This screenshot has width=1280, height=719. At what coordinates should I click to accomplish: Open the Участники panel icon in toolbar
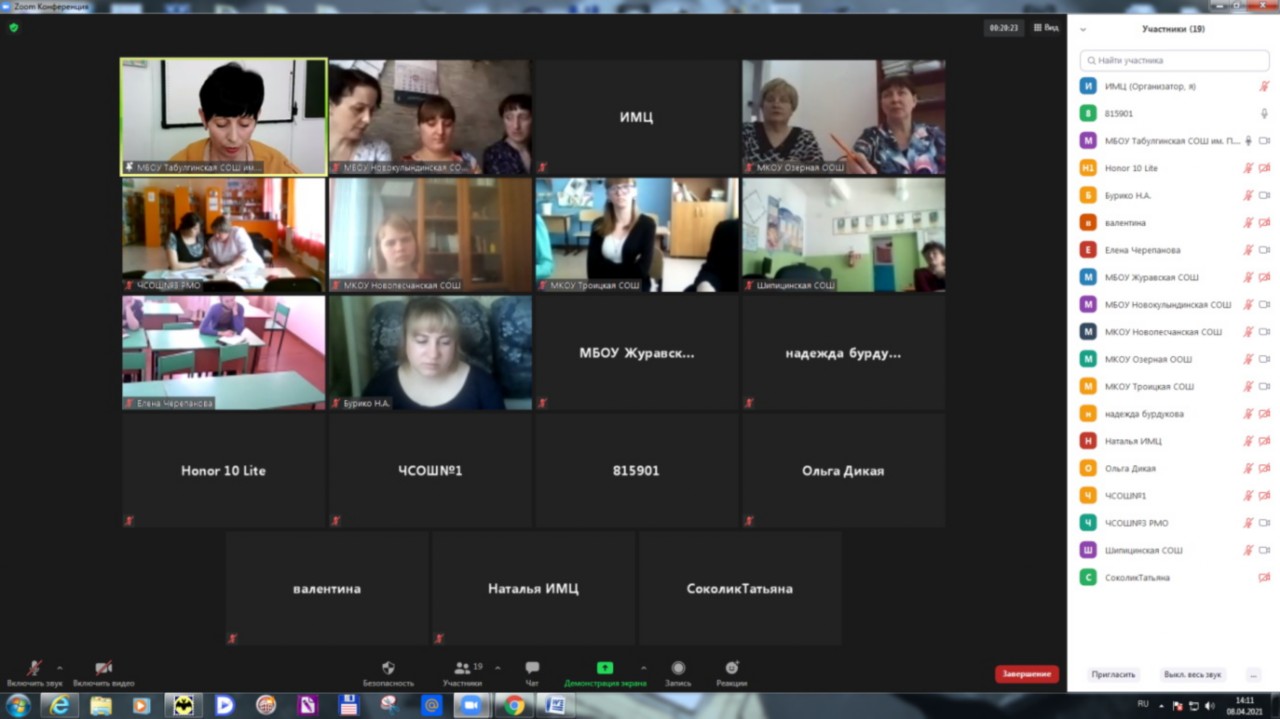[461, 668]
